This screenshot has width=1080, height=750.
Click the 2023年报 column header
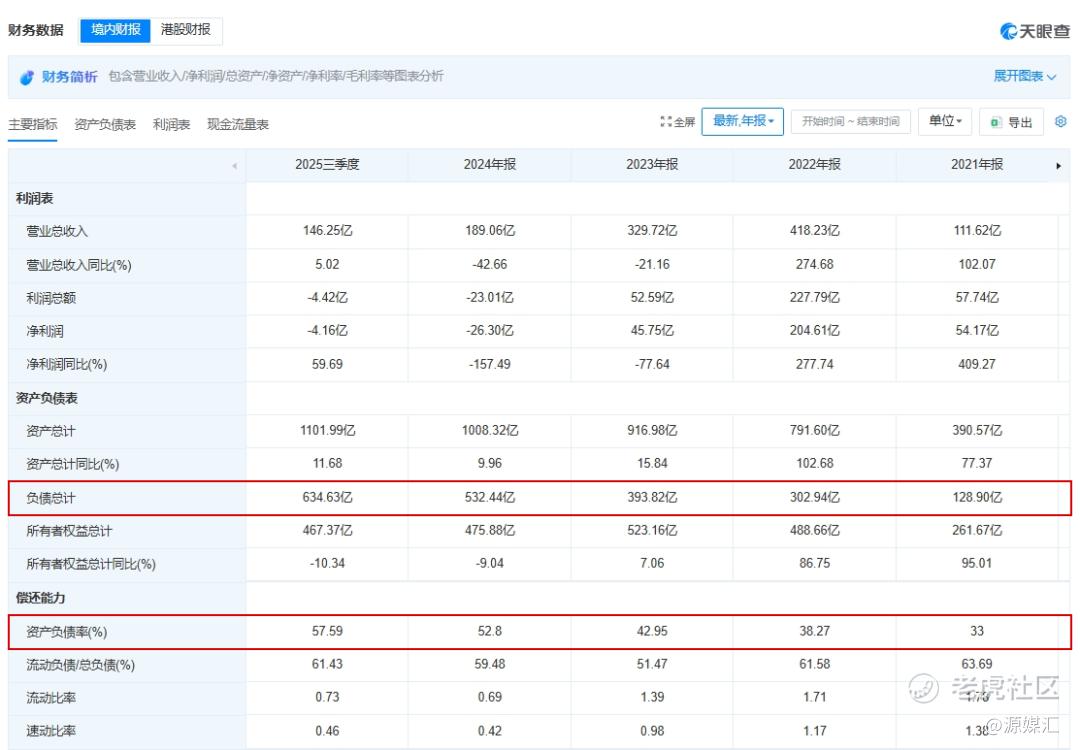tap(652, 165)
